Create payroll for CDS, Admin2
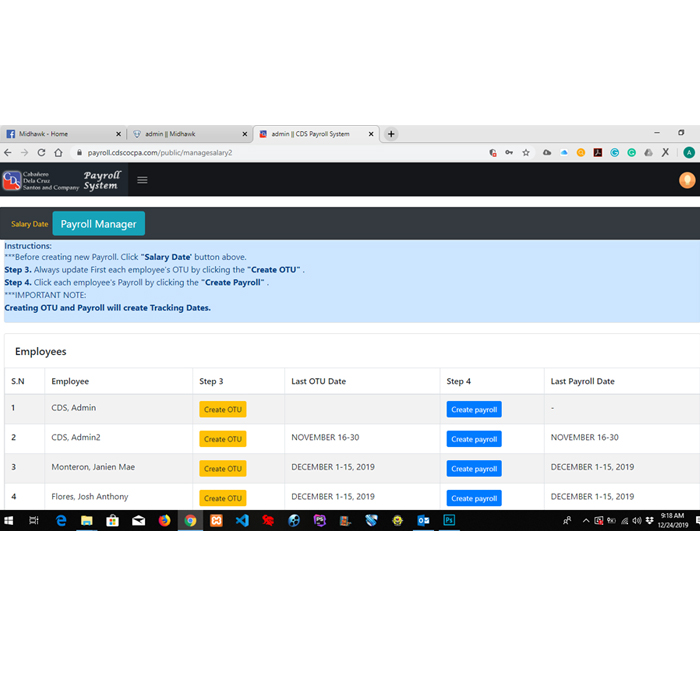The height and width of the screenshot is (700, 700). tap(473, 439)
